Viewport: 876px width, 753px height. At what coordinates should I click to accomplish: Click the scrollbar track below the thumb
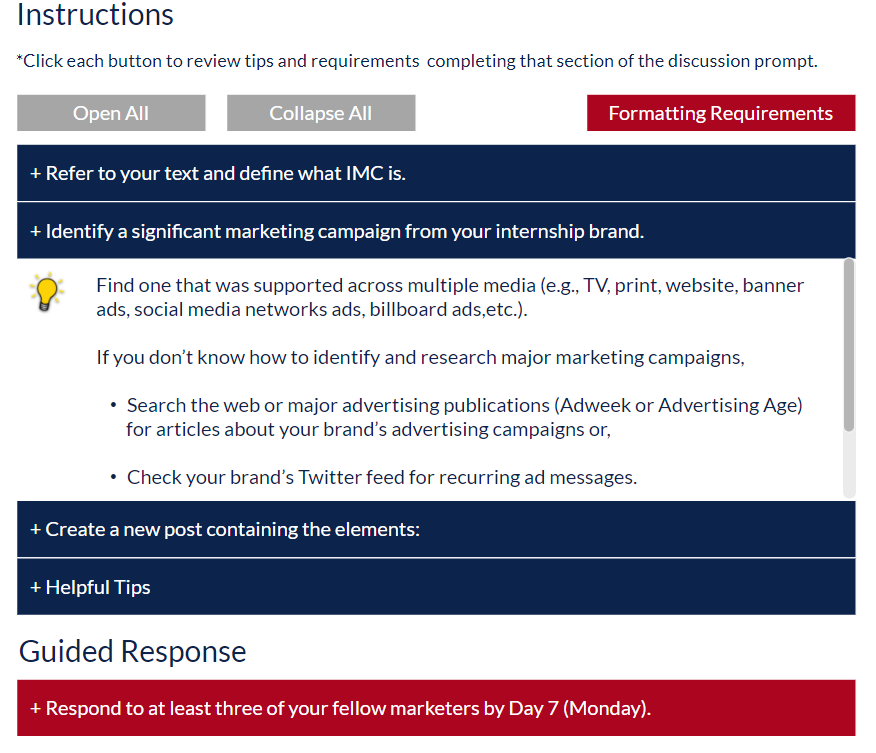coord(849,464)
